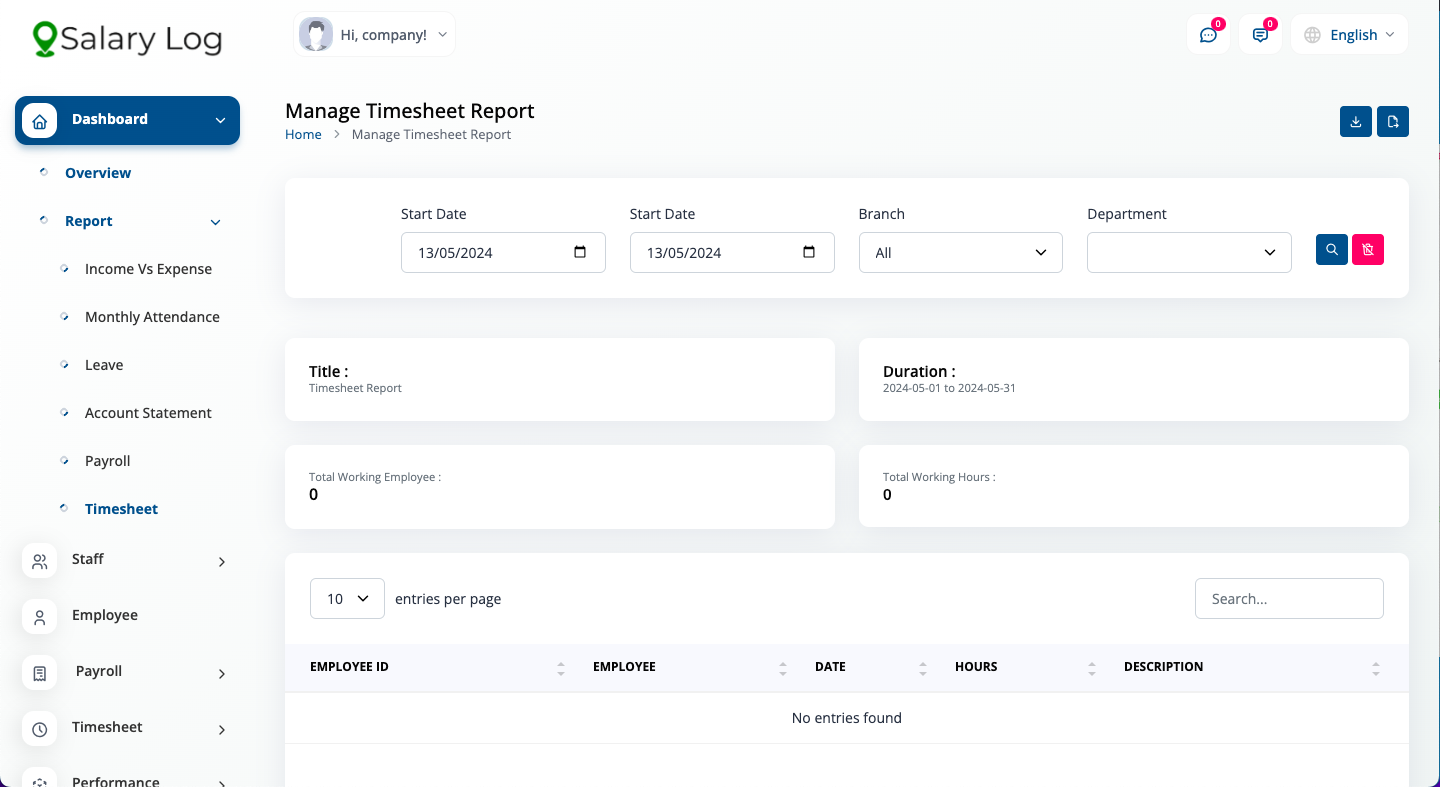This screenshot has width=1440, height=787.
Task: Click the pink reset filter trash icon
Action: (1368, 250)
